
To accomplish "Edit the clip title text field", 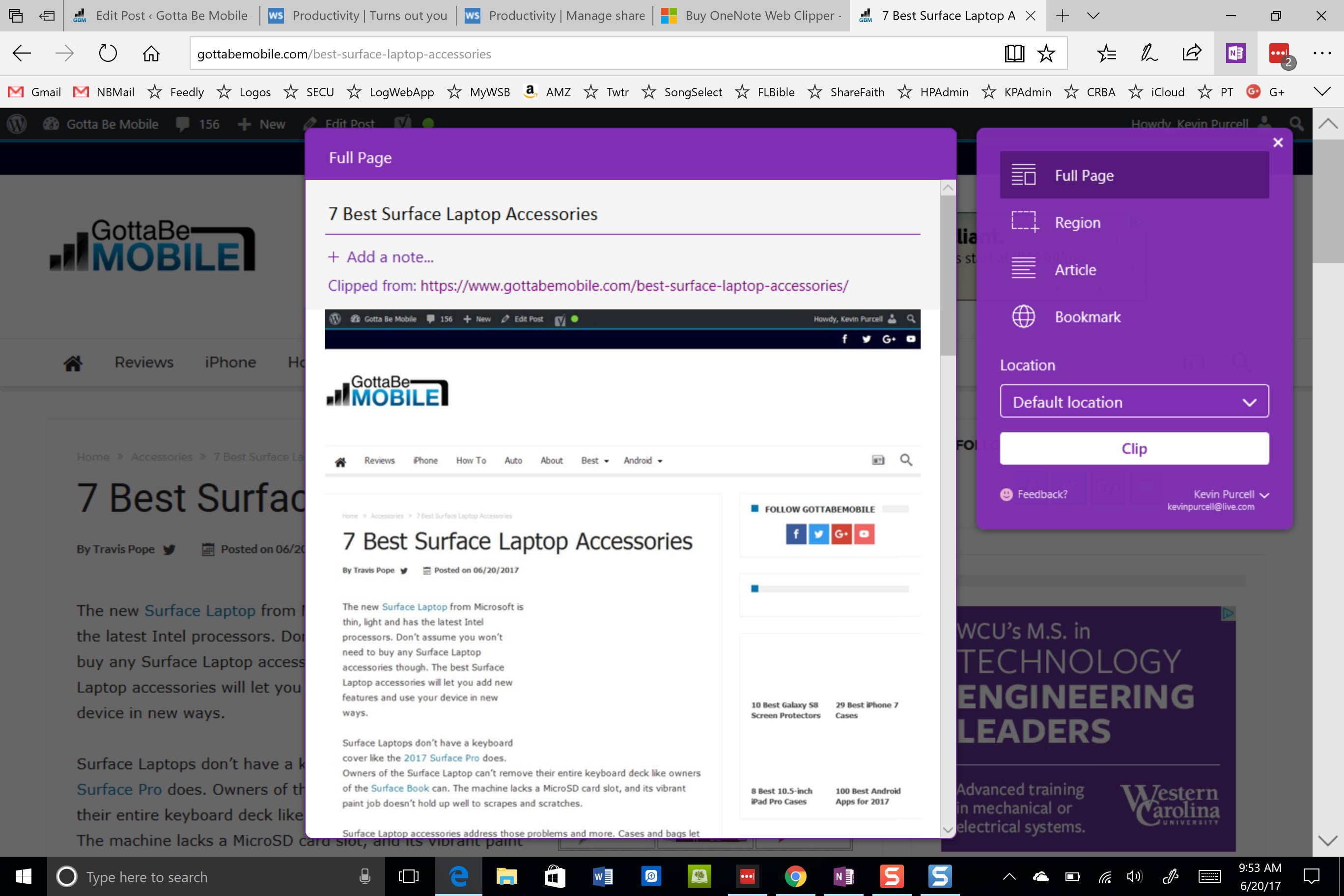I will coord(622,214).
